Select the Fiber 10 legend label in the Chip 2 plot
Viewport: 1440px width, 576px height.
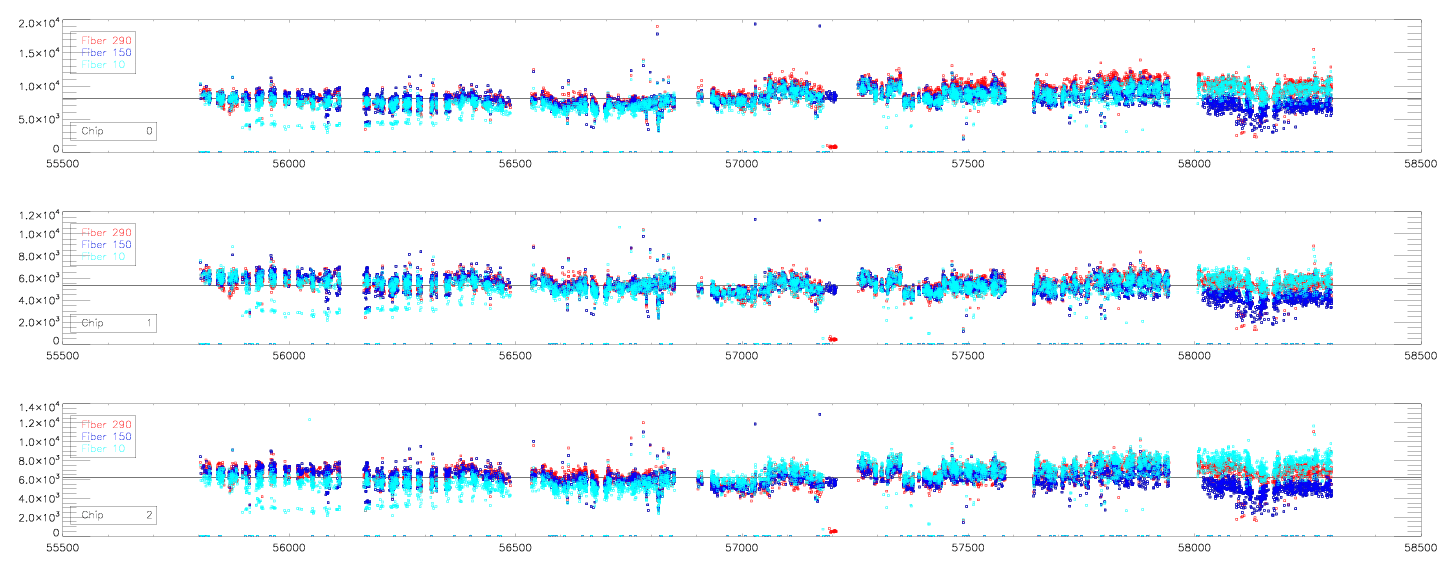104,448
